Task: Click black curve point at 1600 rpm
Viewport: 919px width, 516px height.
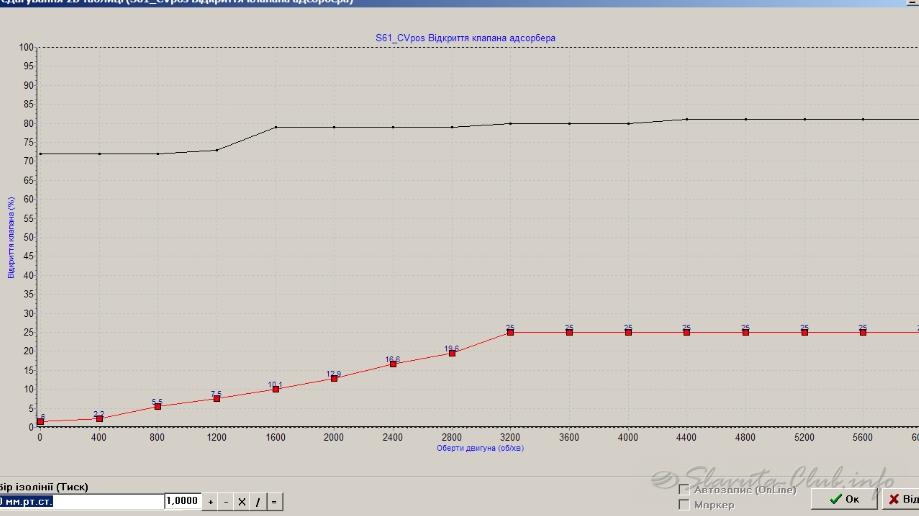Action: point(276,127)
